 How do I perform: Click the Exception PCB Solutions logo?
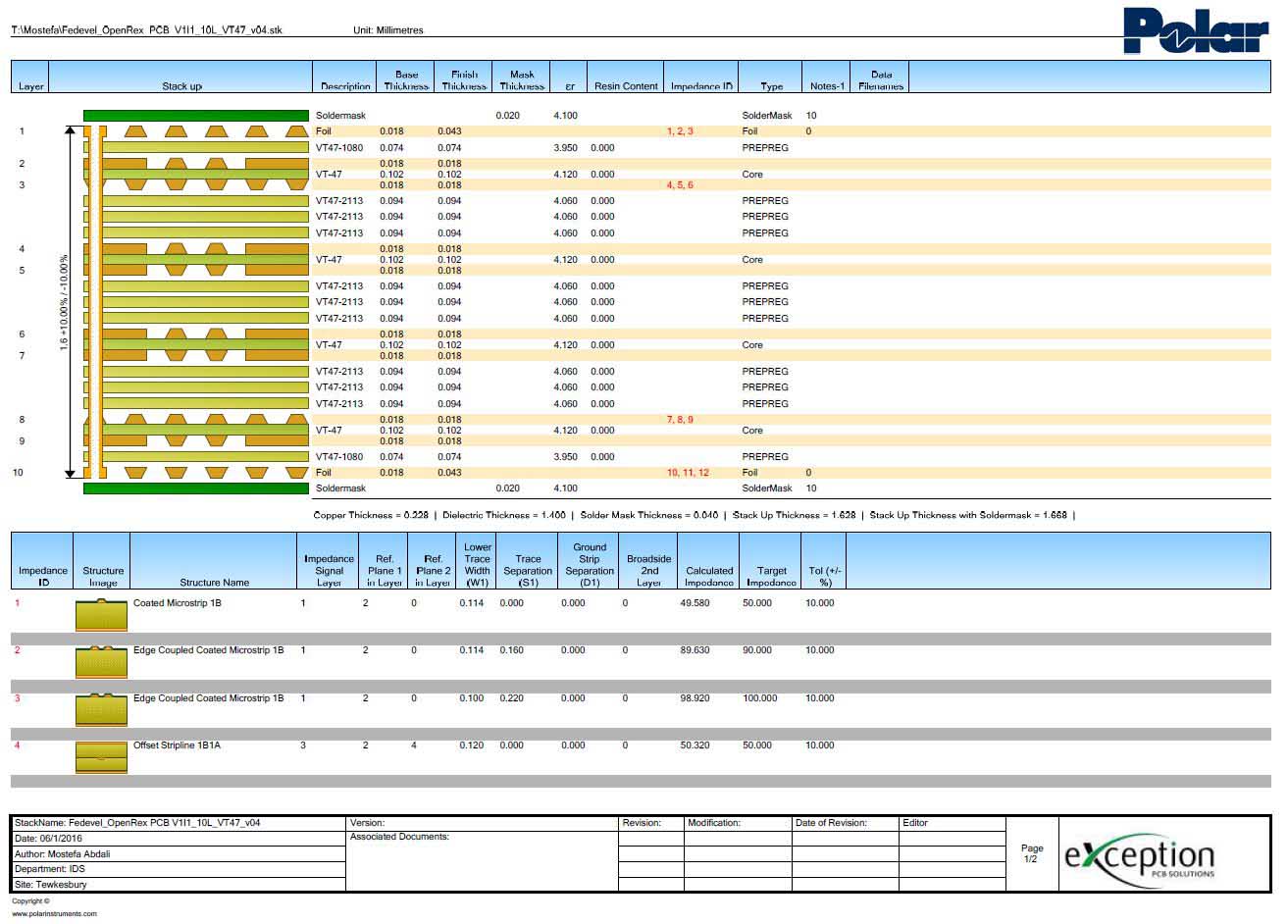[1139, 856]
